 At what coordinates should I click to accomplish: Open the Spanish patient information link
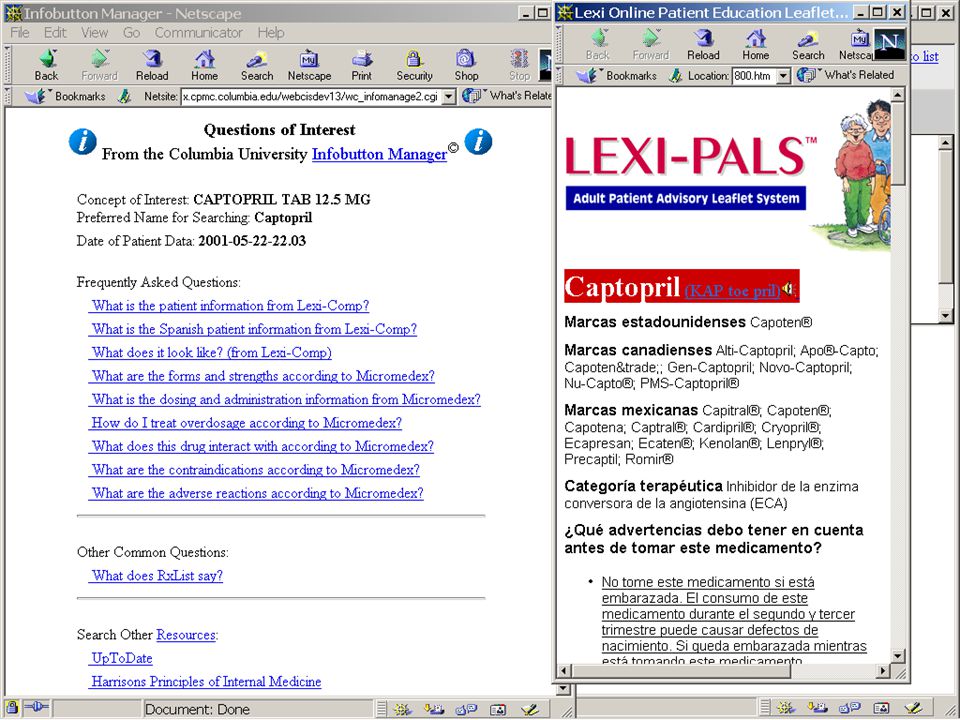253,329
